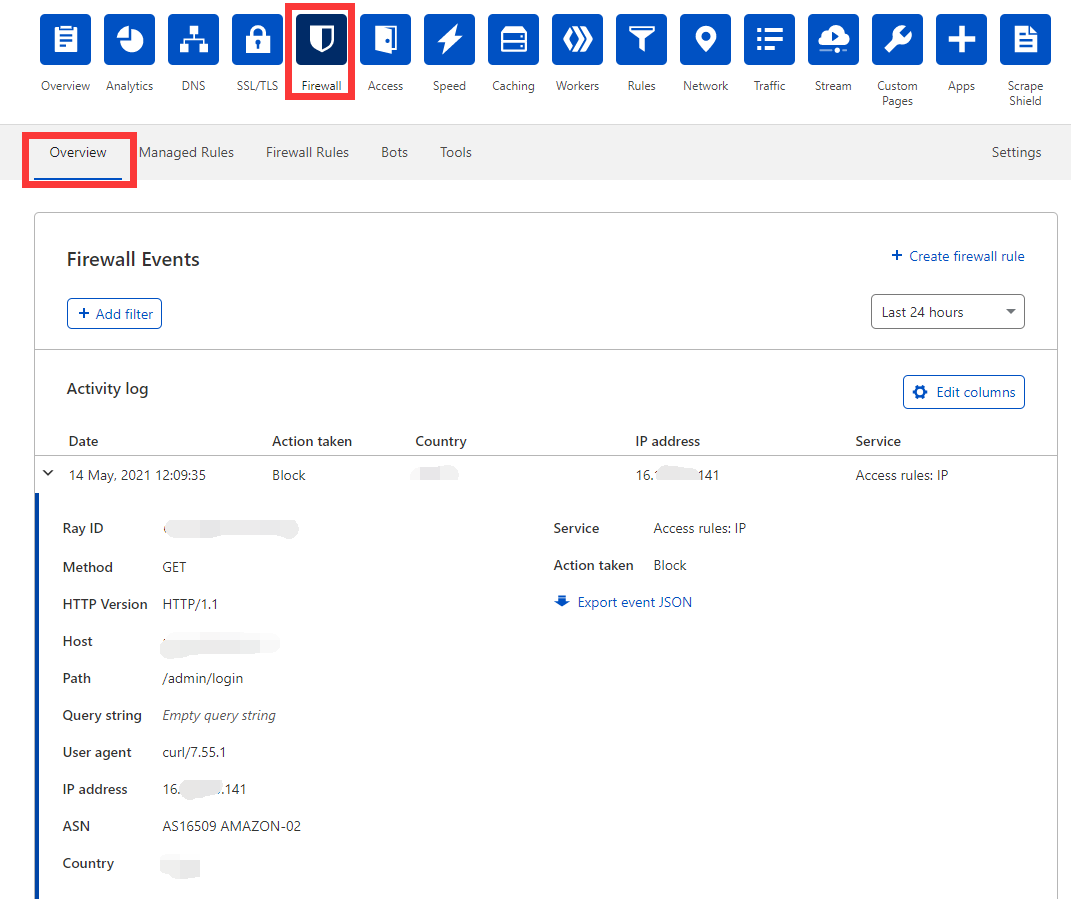Click the SSL/TLS padlock icon
Screen dimensions: 1071x899
(x=257, y=40)
